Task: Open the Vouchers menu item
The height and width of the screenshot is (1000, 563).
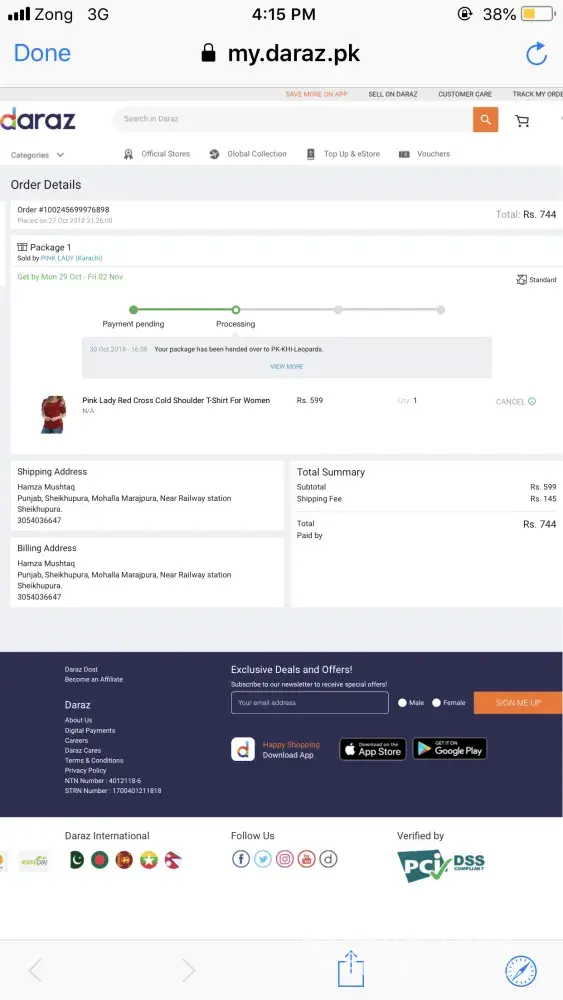Action: [425, 154]
